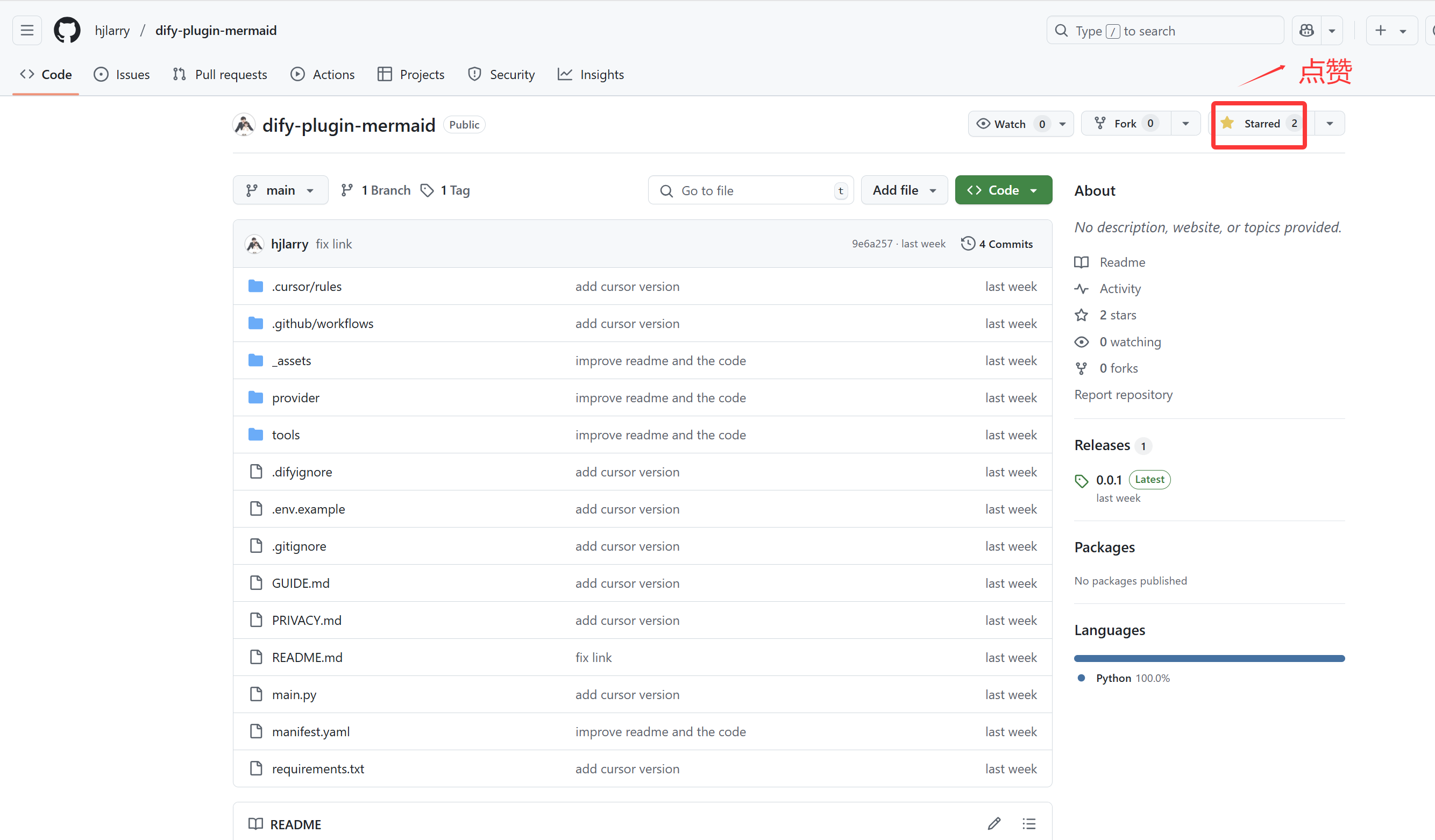The image size is (1435, 840).
Task: Click the file icon beside manifest.yaml
Action: pyautogui.click(x=256, y=731)
